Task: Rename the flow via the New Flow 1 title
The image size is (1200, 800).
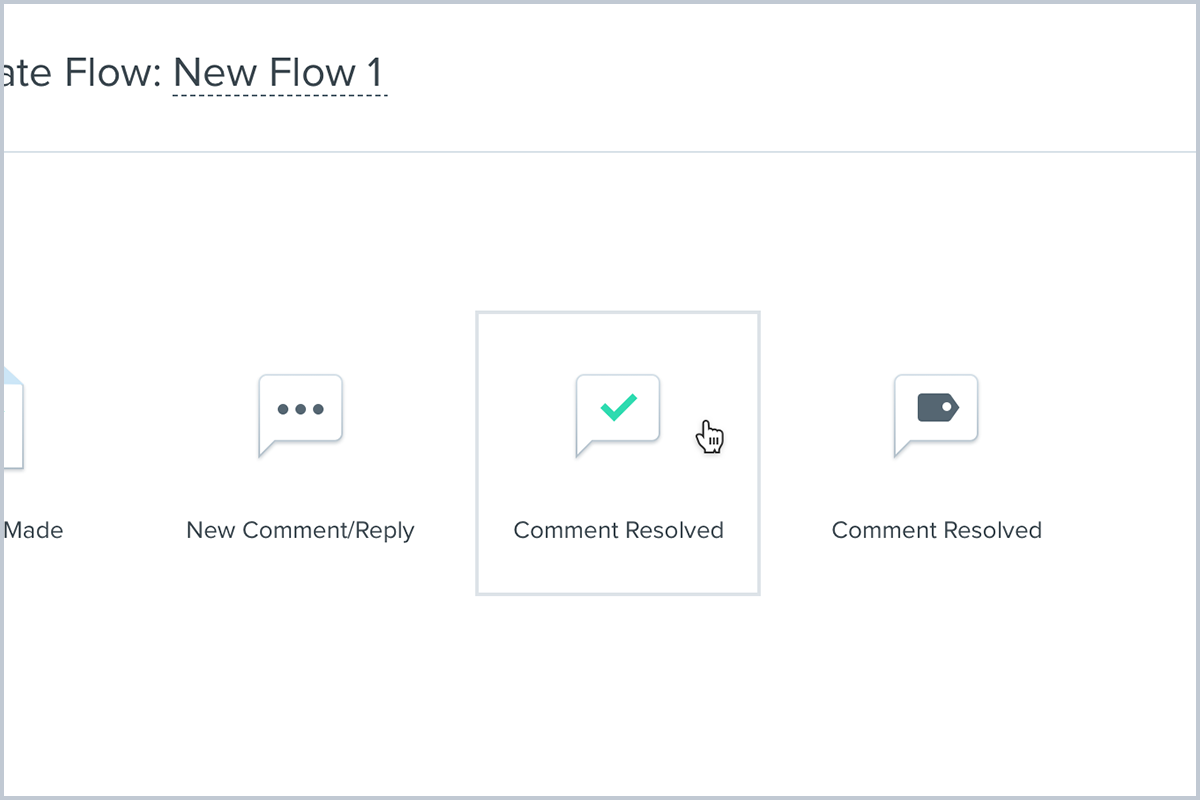Action: (x=280, y=74)
